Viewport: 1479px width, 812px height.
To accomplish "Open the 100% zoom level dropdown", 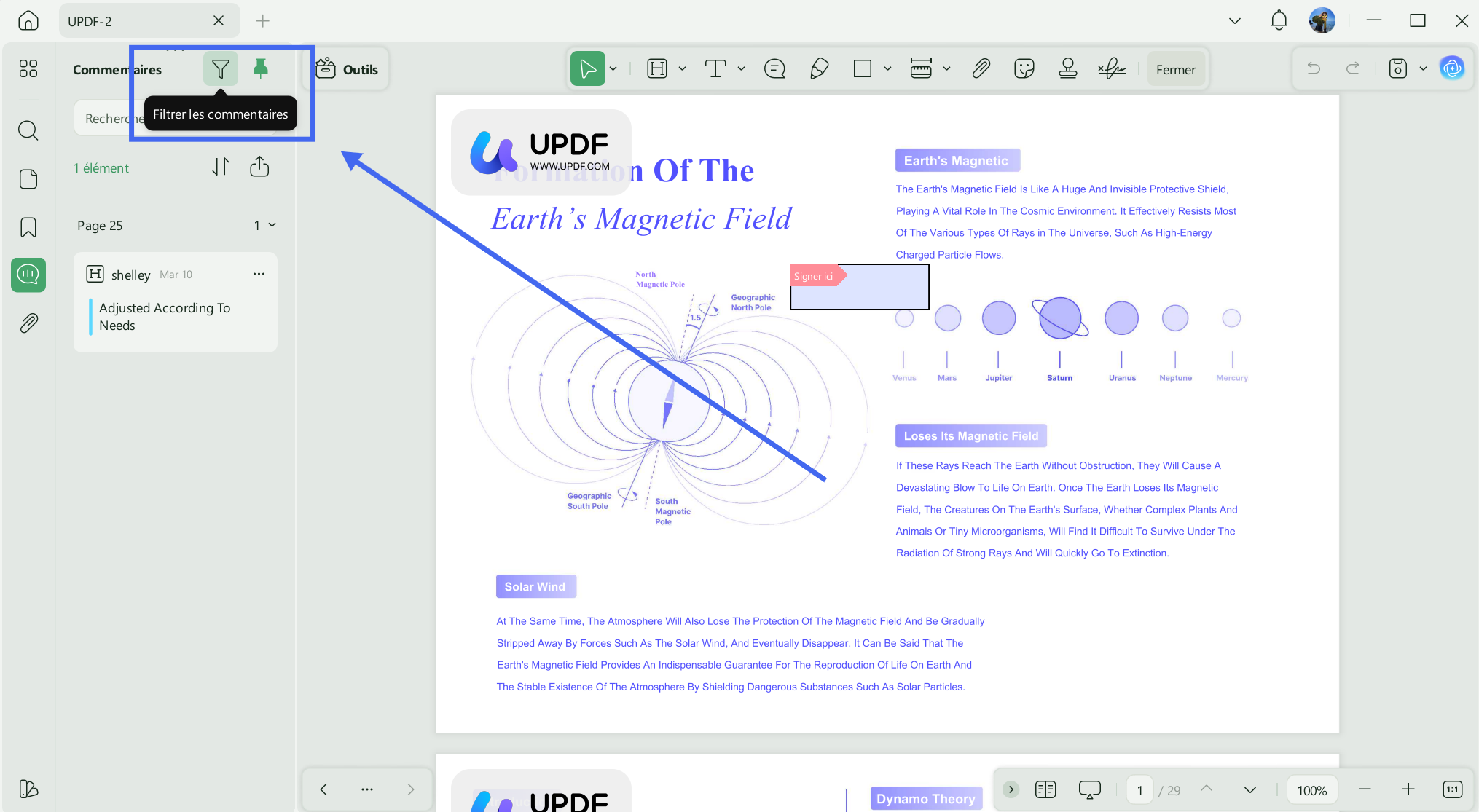I will click(x=1311, y=789).
